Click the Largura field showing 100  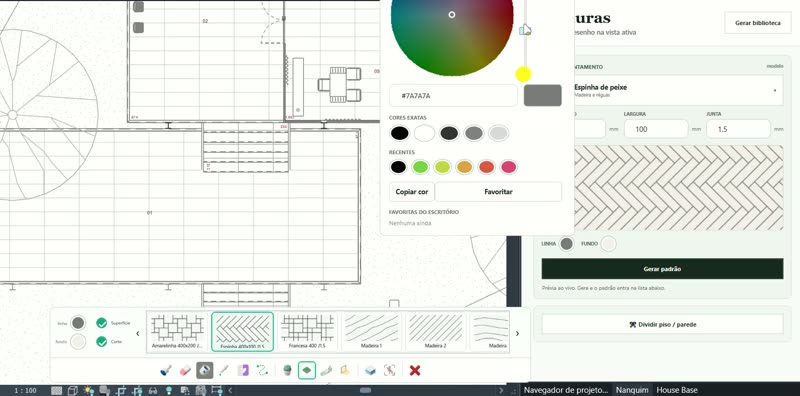pos(656,129)
